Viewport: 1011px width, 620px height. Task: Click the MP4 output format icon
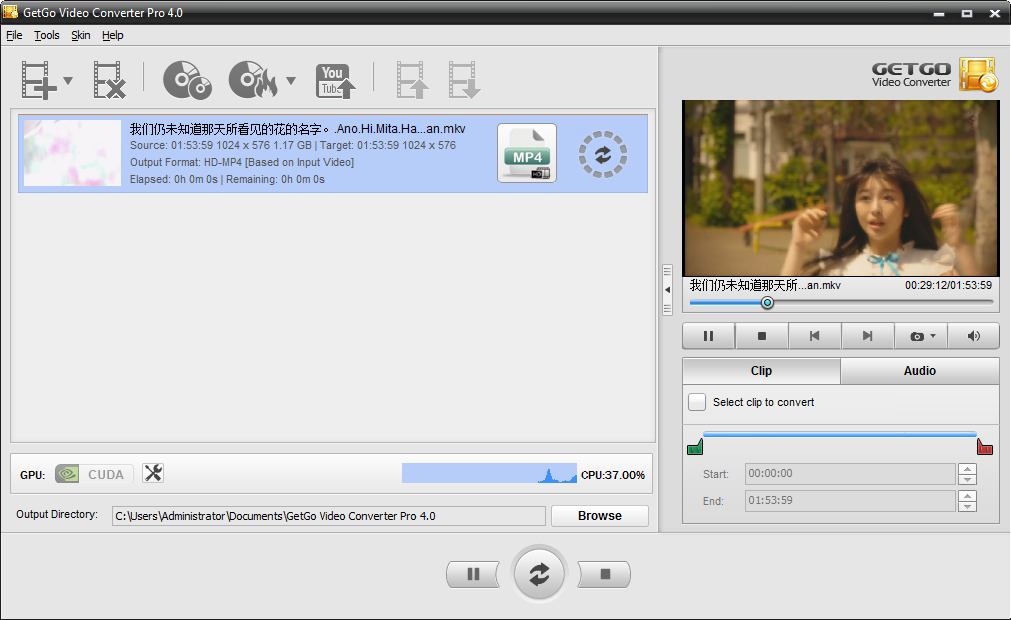527,154
